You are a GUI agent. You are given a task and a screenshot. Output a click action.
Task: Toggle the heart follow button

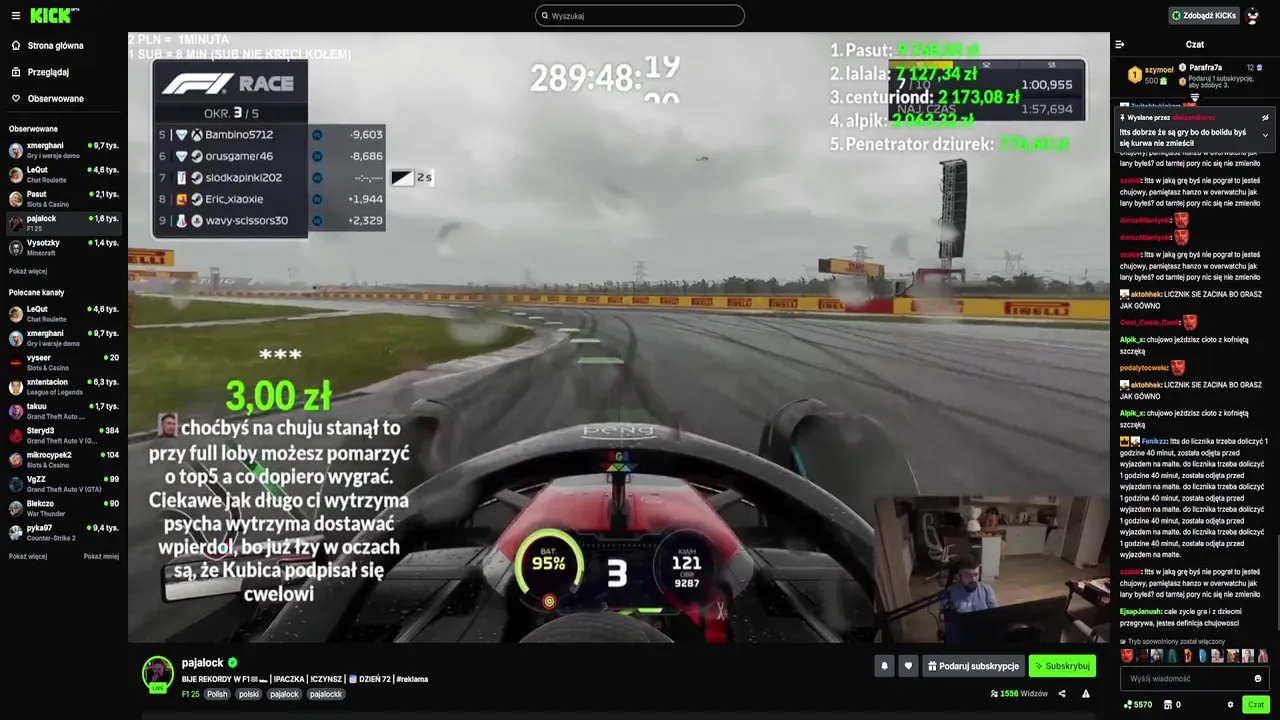point(908,666)
